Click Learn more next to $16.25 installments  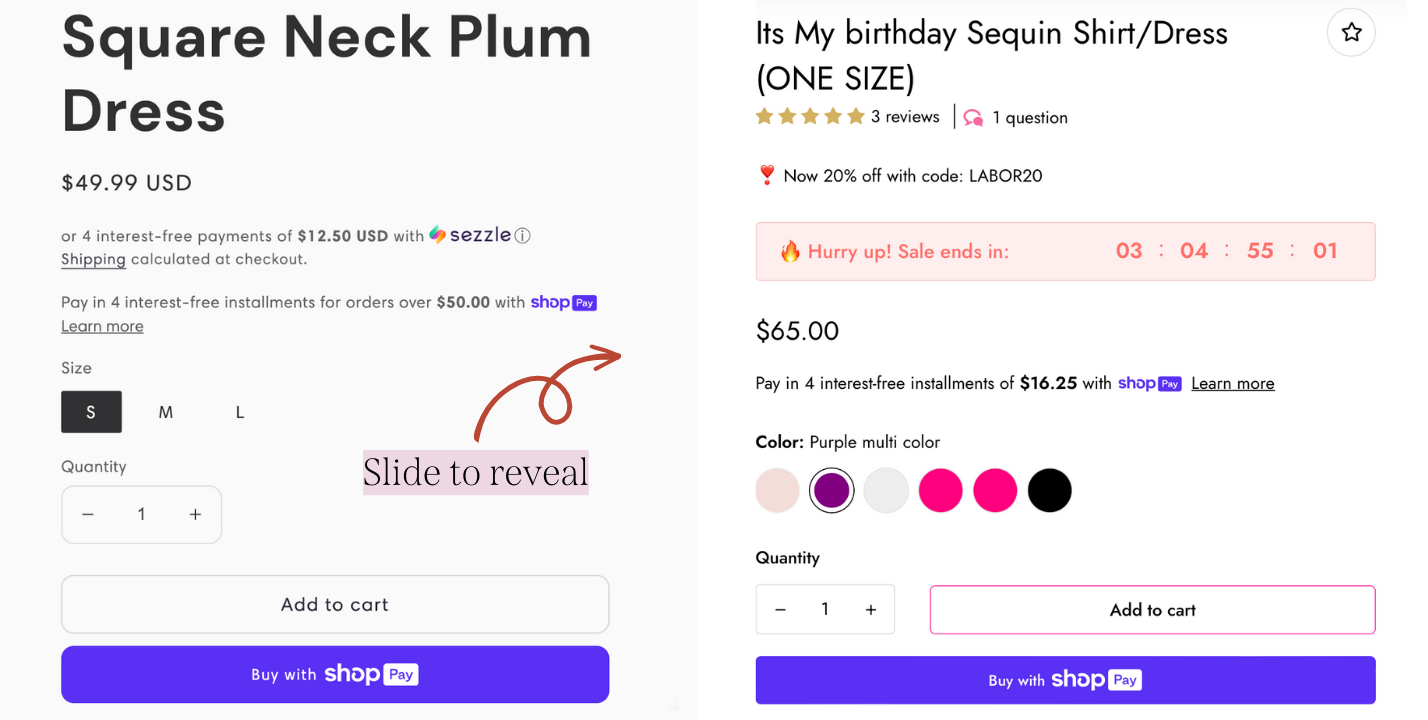tap(1232, 384)
